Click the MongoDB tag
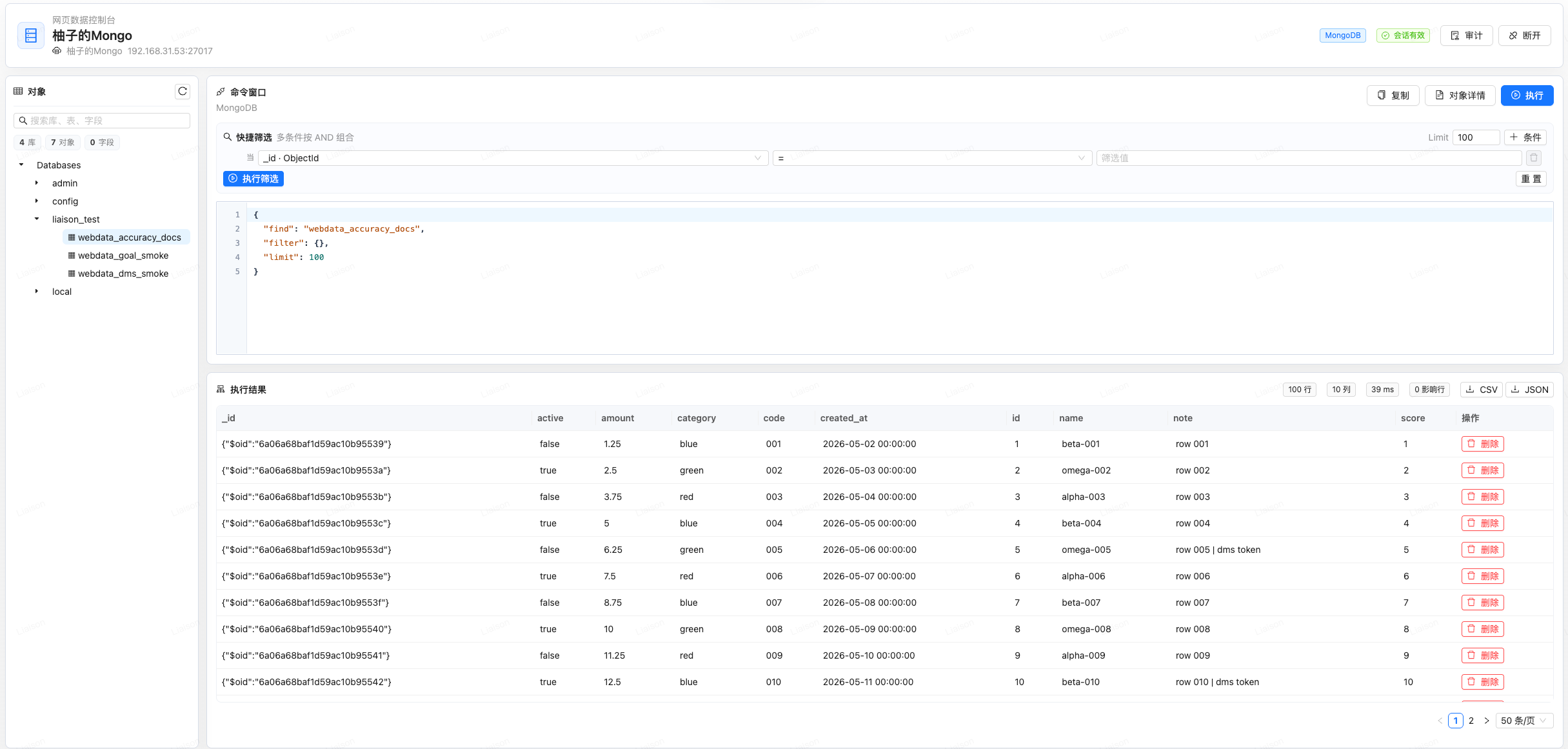The height and width of the screenshot is (749, 1568). 1342,35
